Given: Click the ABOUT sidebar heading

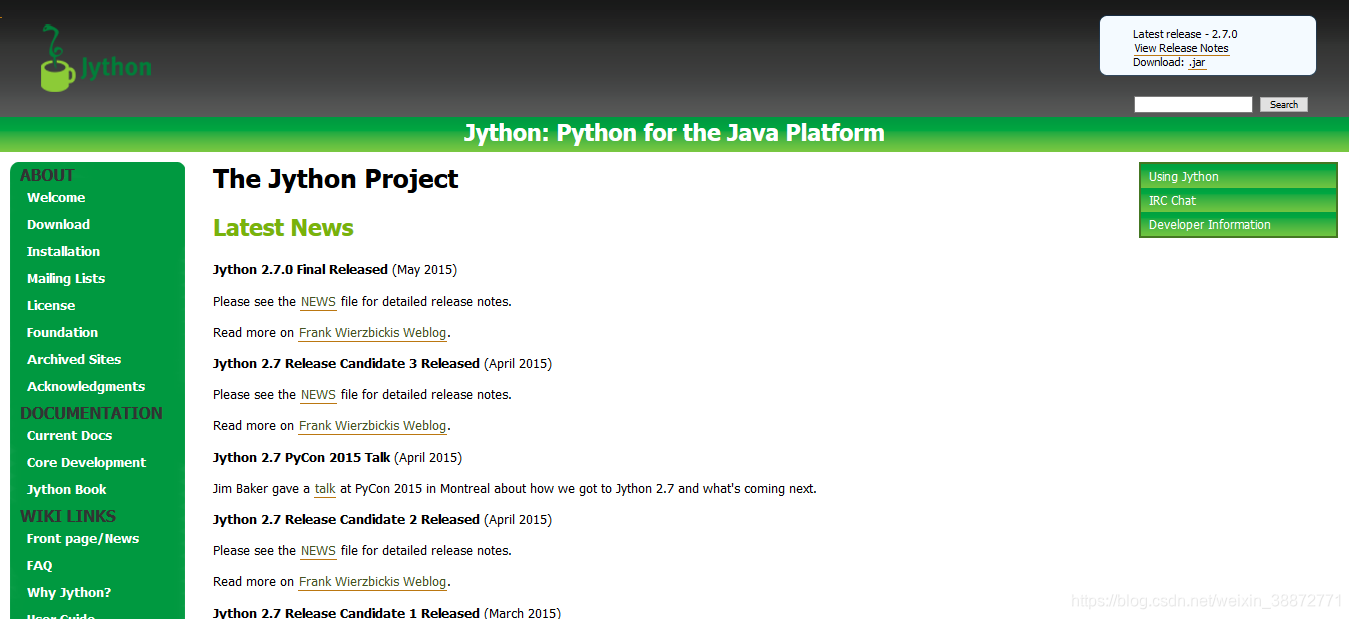Looking at the screenshot, I should [x=47, y=175].
